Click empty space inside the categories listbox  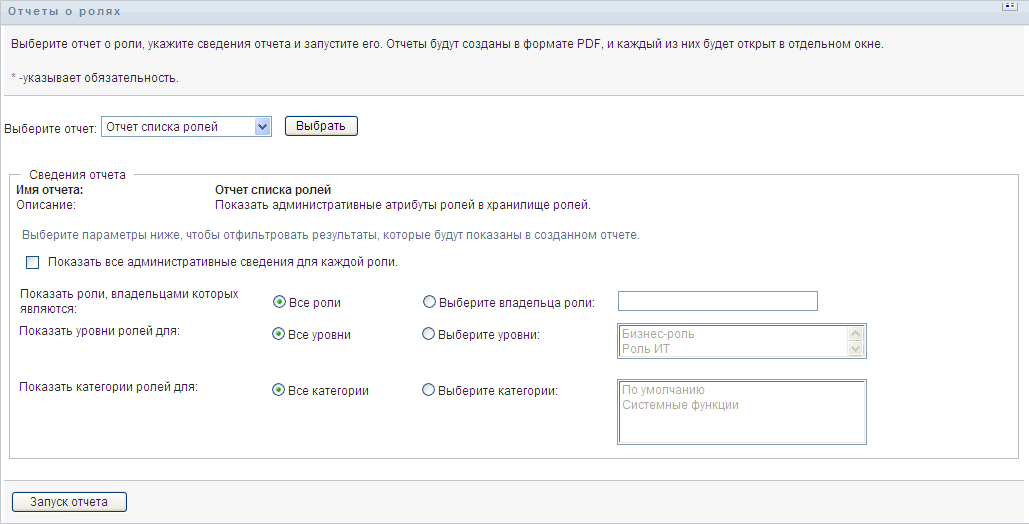click(x=740, y=427)
